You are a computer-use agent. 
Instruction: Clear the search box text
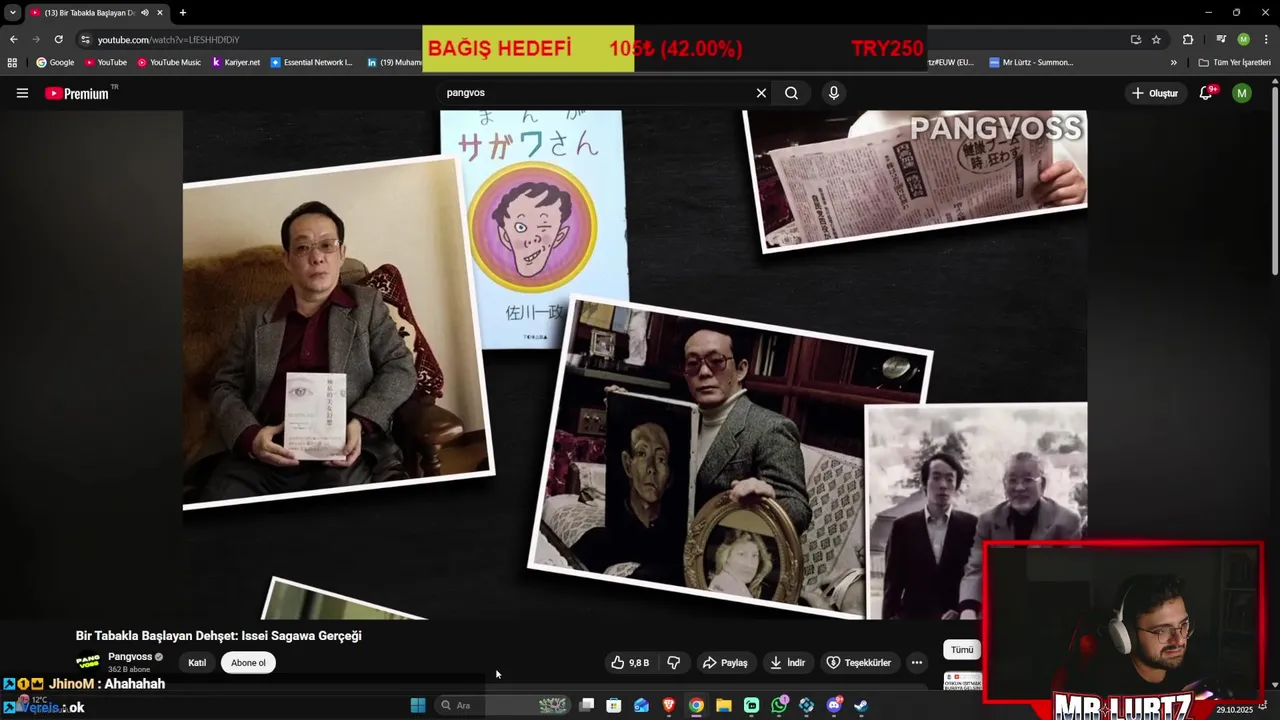[761, 93]
